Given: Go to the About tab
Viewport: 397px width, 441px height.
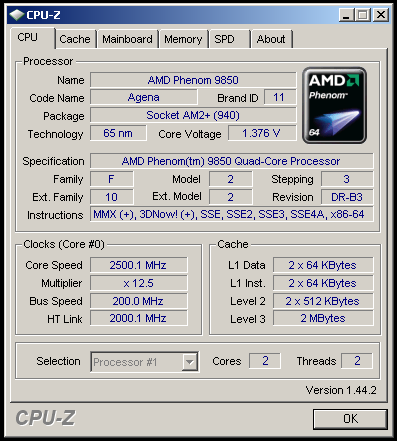Looking at the screenshot, I should pyautogui.click(x=271, y=39).
